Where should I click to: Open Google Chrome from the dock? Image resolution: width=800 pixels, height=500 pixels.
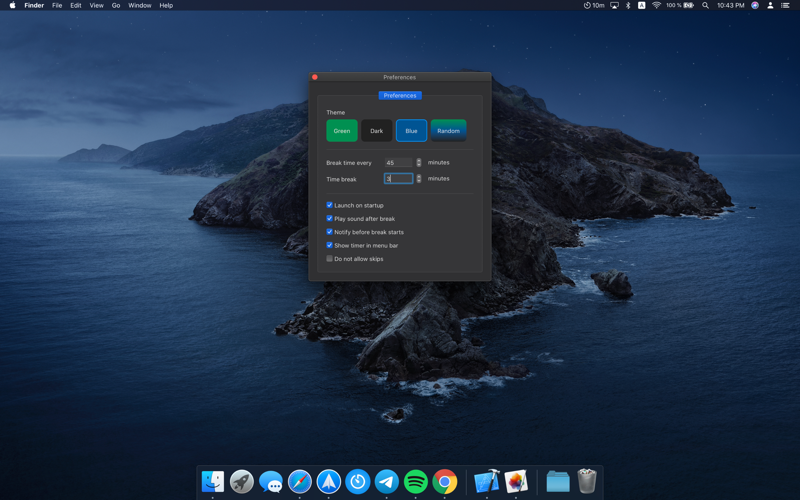tap(445, 481)
